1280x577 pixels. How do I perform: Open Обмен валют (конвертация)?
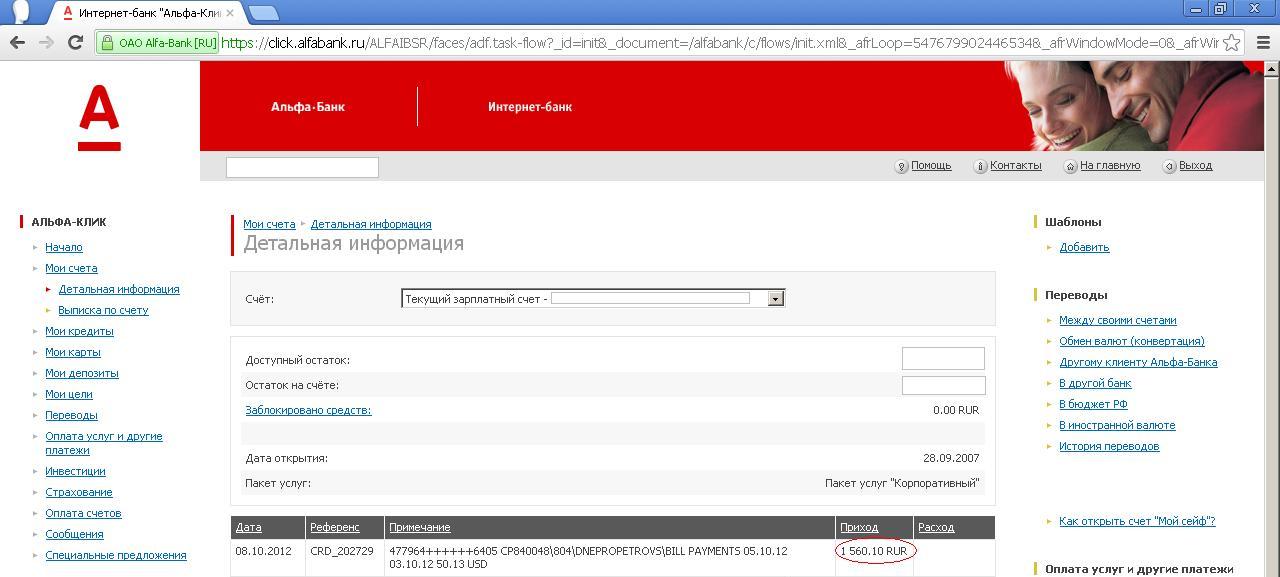coord(1132,341)
